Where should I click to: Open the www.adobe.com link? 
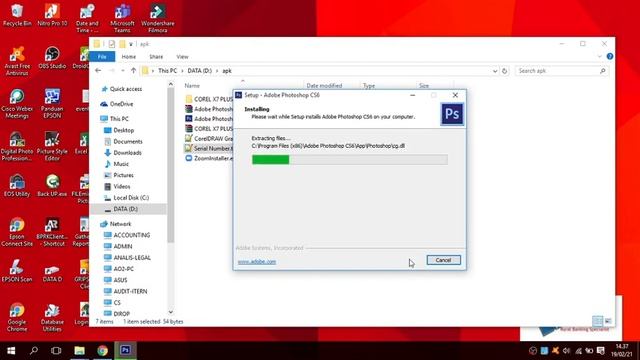pos(257,262)
